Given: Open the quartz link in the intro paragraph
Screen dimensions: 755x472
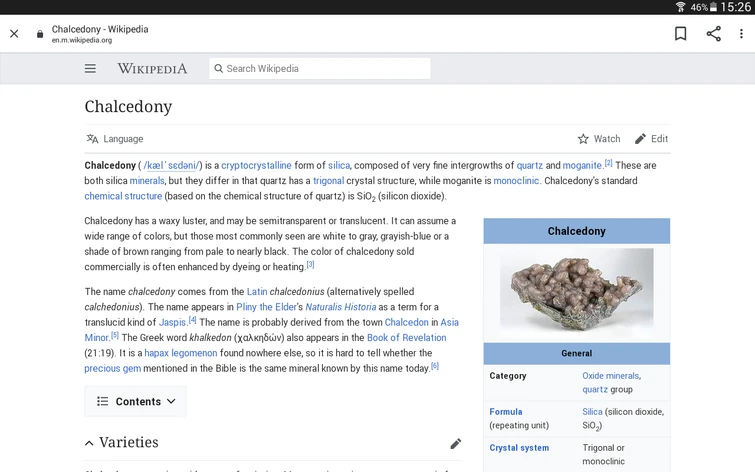Looking at the screenshot, I should (x=530, y=165).
